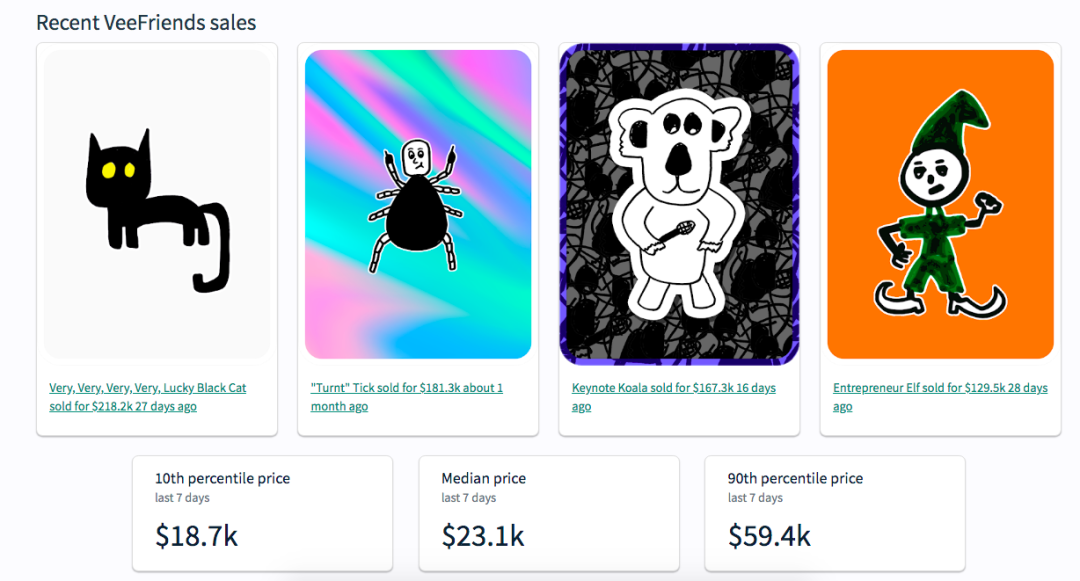This screenshot has width=1080, height=581.
Task: Open the "Turnt" Tick sold for $181.3k link
Action: pyautogui.click(x=407, y=397)
